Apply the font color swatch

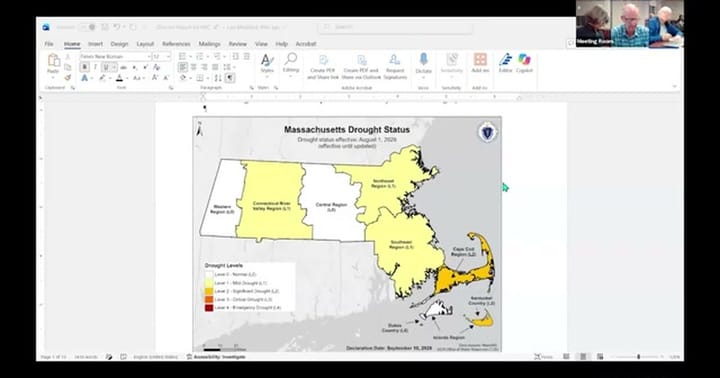click(x=119, y=78)
